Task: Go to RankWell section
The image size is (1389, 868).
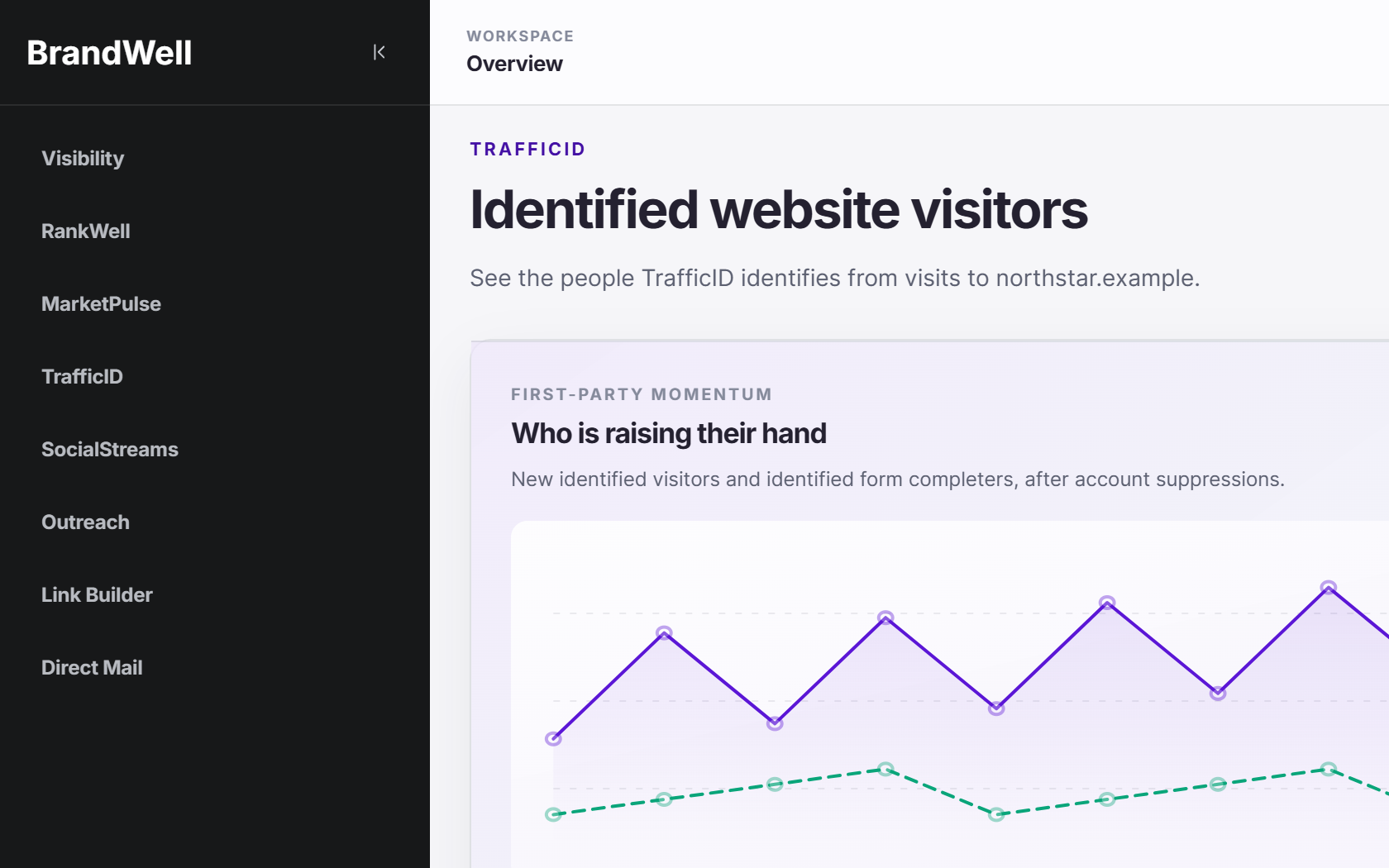Action: point(86,231)
